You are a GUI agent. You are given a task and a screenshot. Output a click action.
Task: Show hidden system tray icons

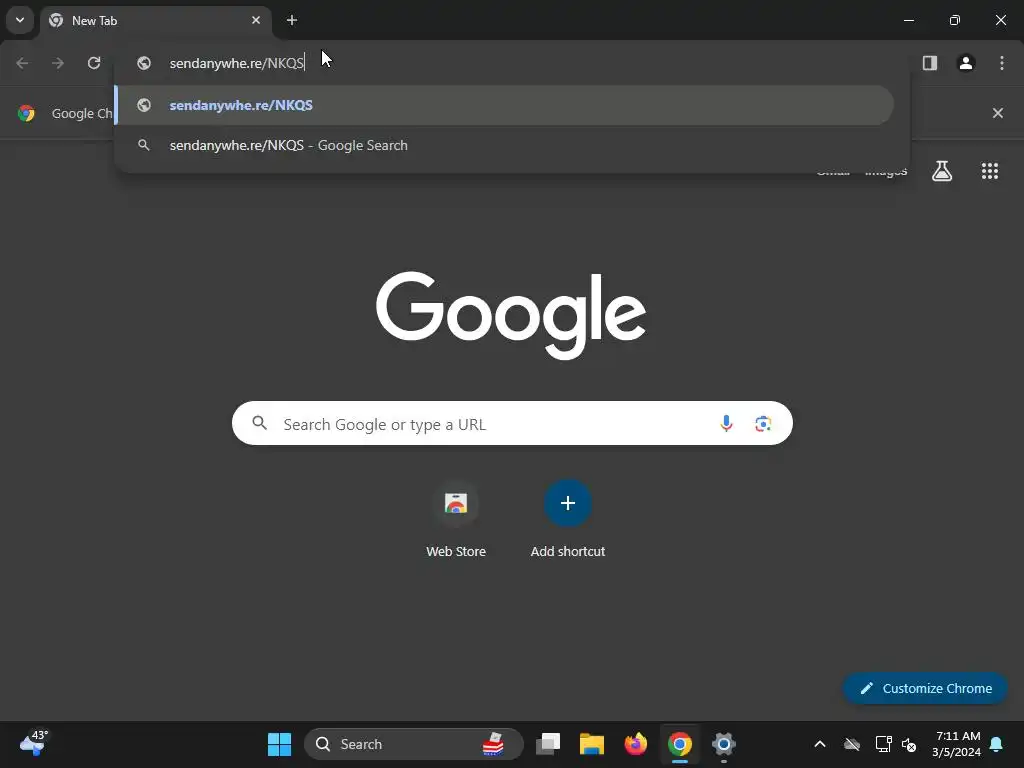click(820, 744)
